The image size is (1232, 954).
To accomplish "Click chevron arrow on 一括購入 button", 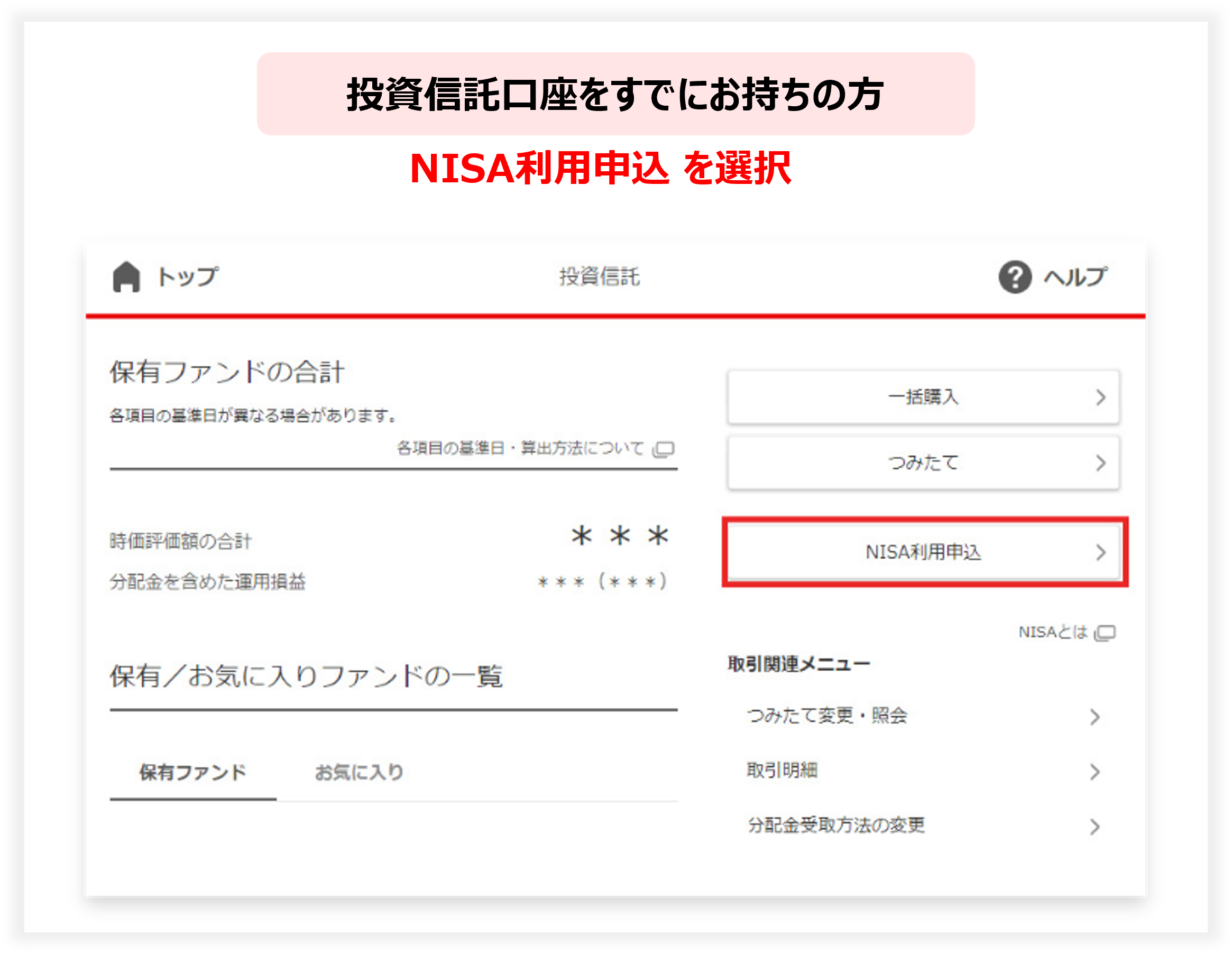I will point(1100,397).
